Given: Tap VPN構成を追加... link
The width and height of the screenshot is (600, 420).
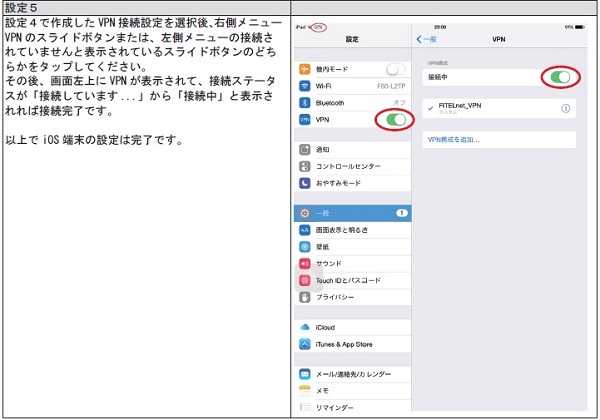Looking at the screenshot, I should (x=455, y=140).
